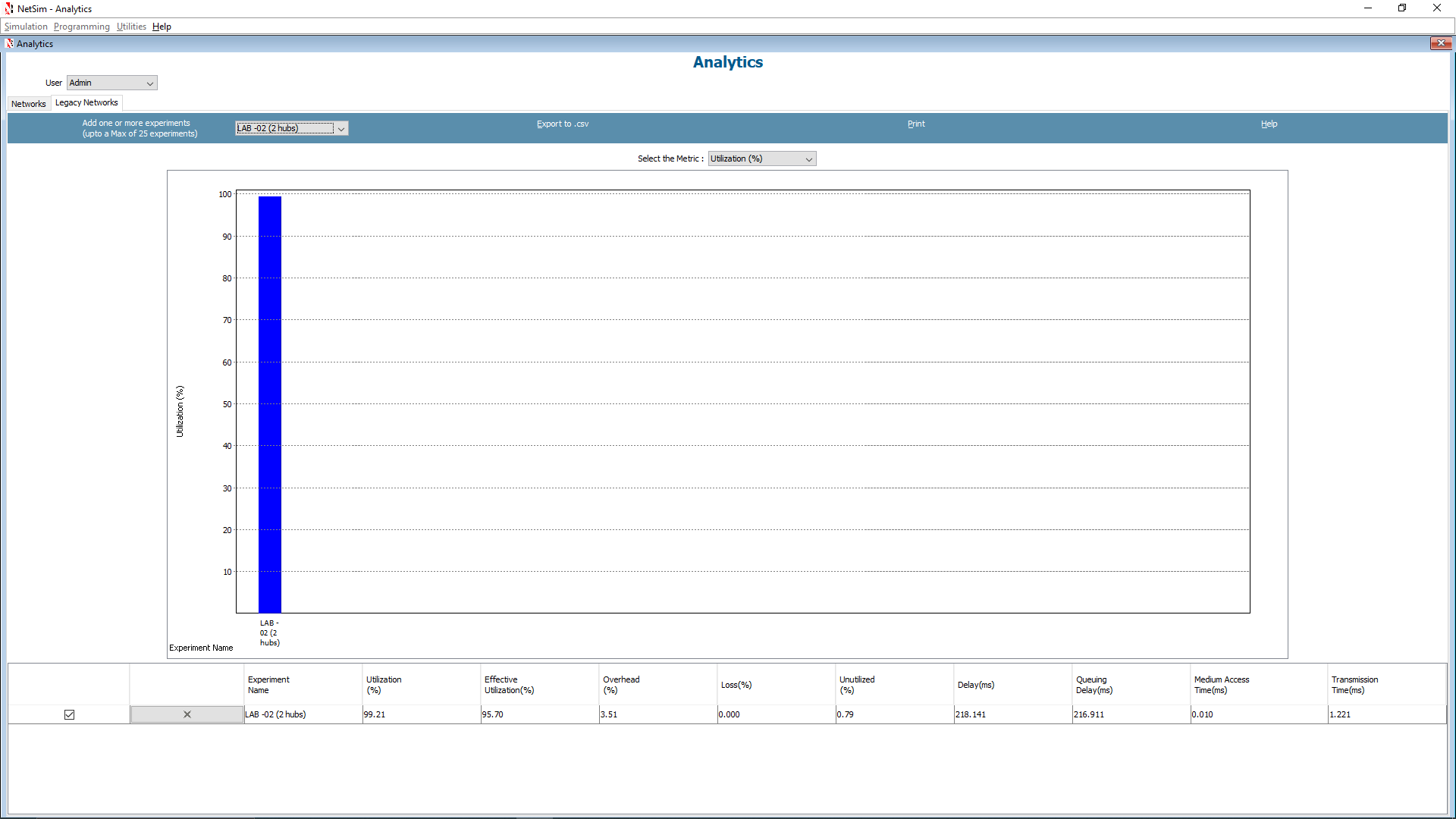Close the Analytics inner window
This screenshot has width=1456, height=819.
coord(1440,43)
